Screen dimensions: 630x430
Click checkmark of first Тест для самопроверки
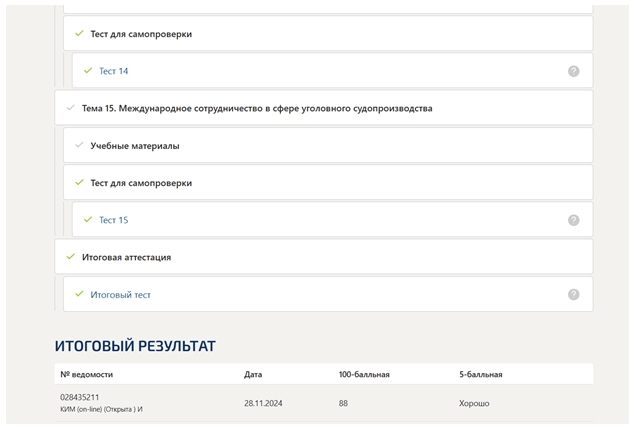(x=79, y=33)
